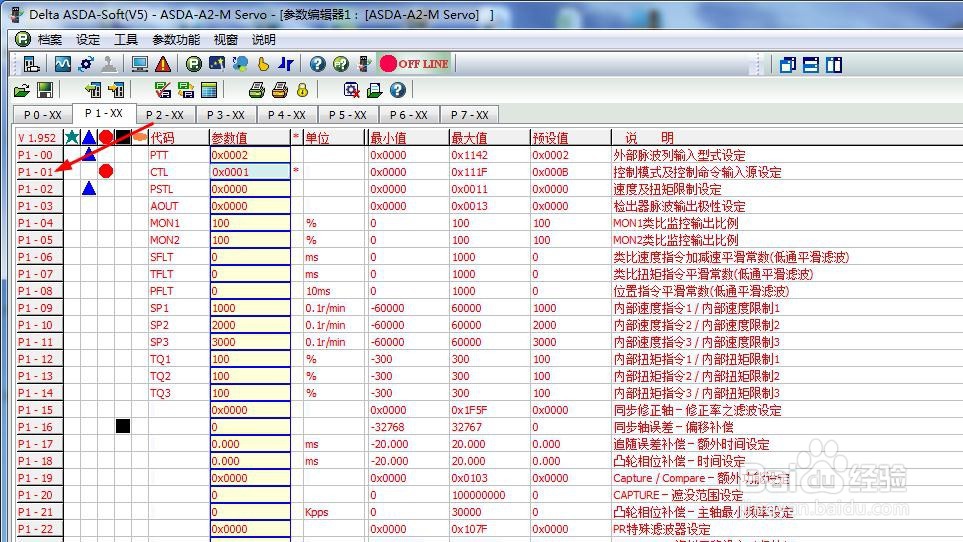Switch to the P 5 - XX tab
This screenshot has width=963, height=542.
point(347,115)
